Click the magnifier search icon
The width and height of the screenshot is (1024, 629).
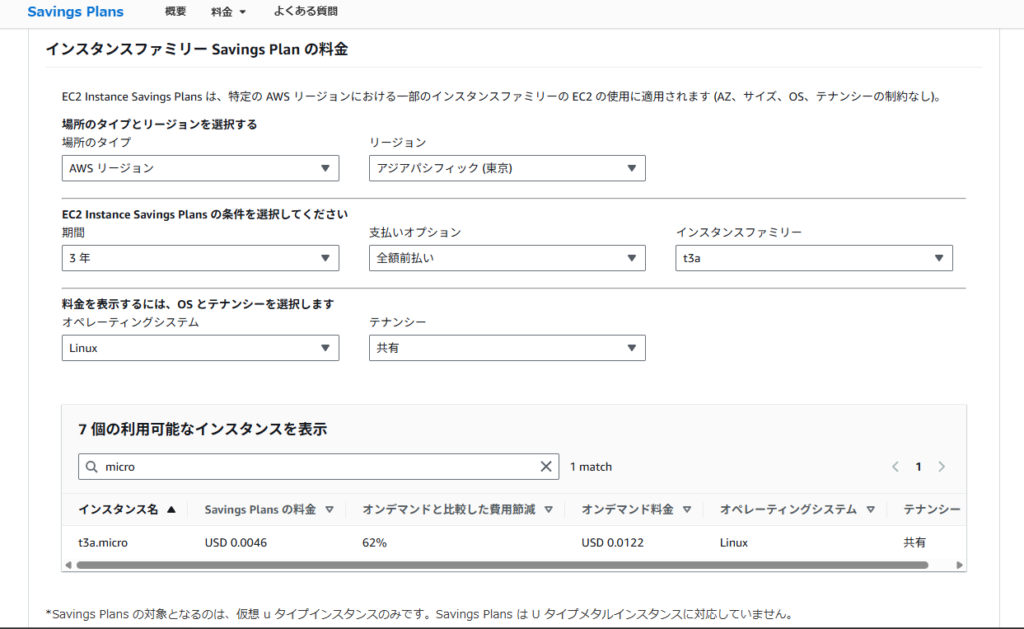point(92,467)
